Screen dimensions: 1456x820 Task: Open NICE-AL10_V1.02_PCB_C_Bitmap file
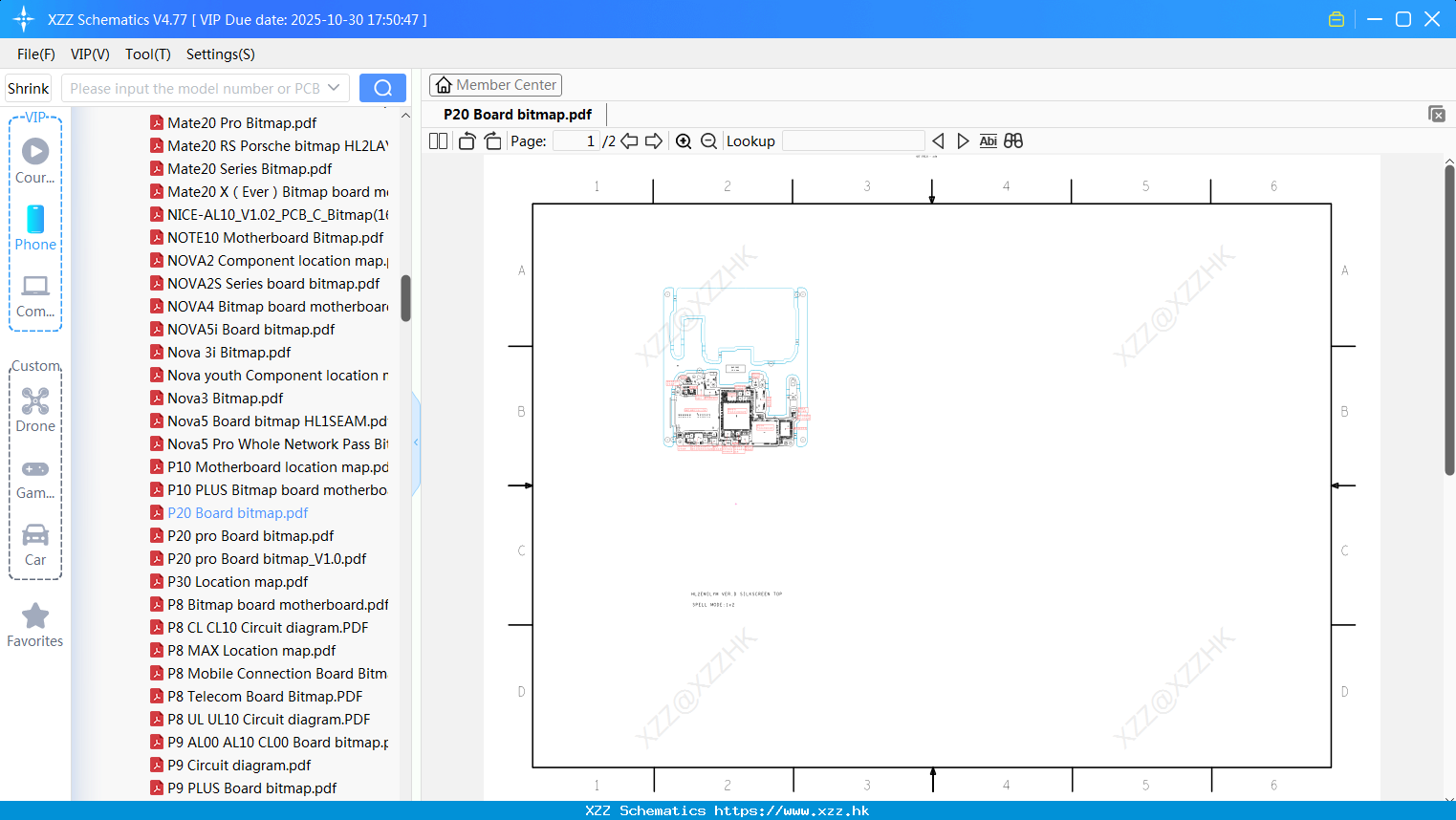click(x=269, y=214)
